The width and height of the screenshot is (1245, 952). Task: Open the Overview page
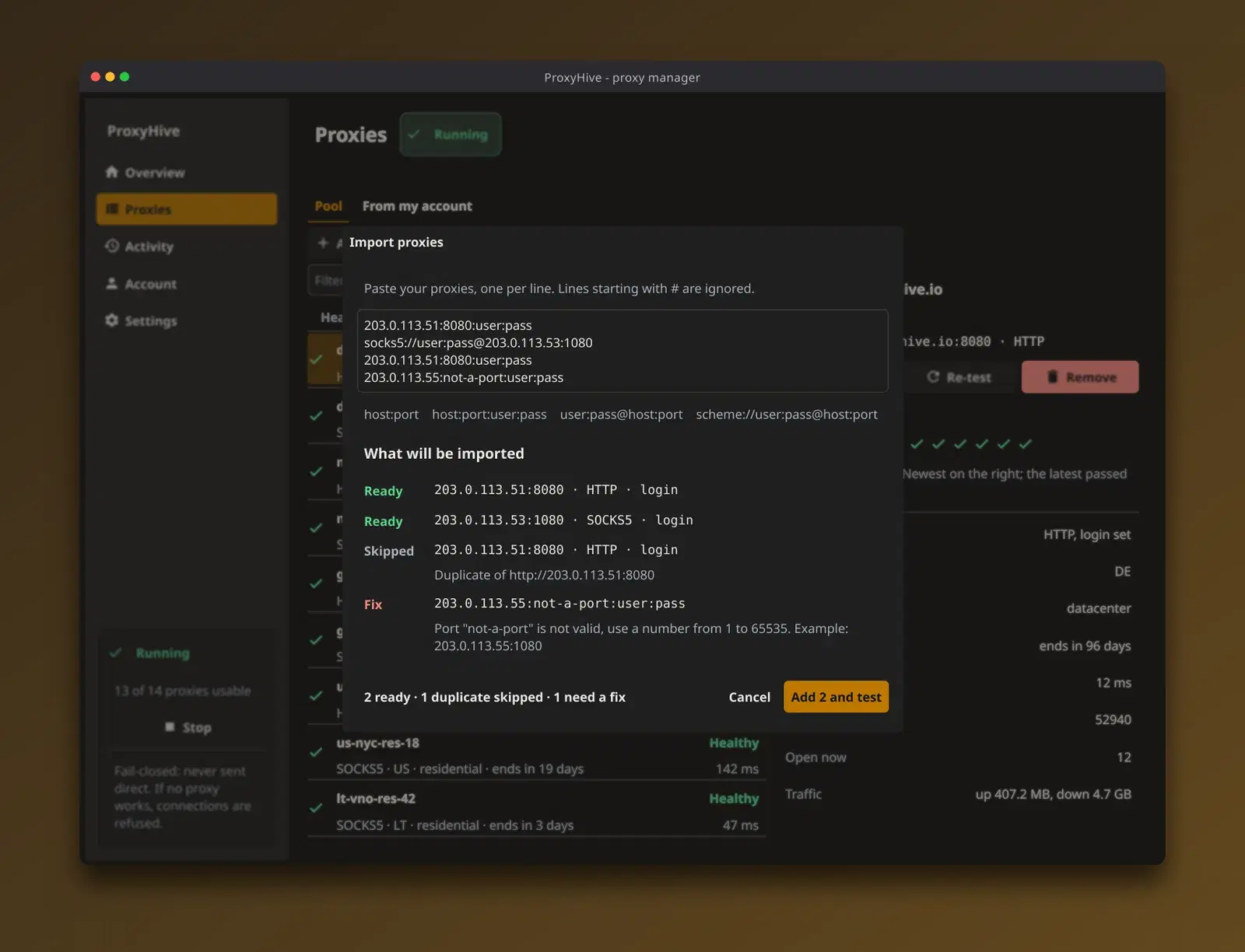tap(187, 172)
